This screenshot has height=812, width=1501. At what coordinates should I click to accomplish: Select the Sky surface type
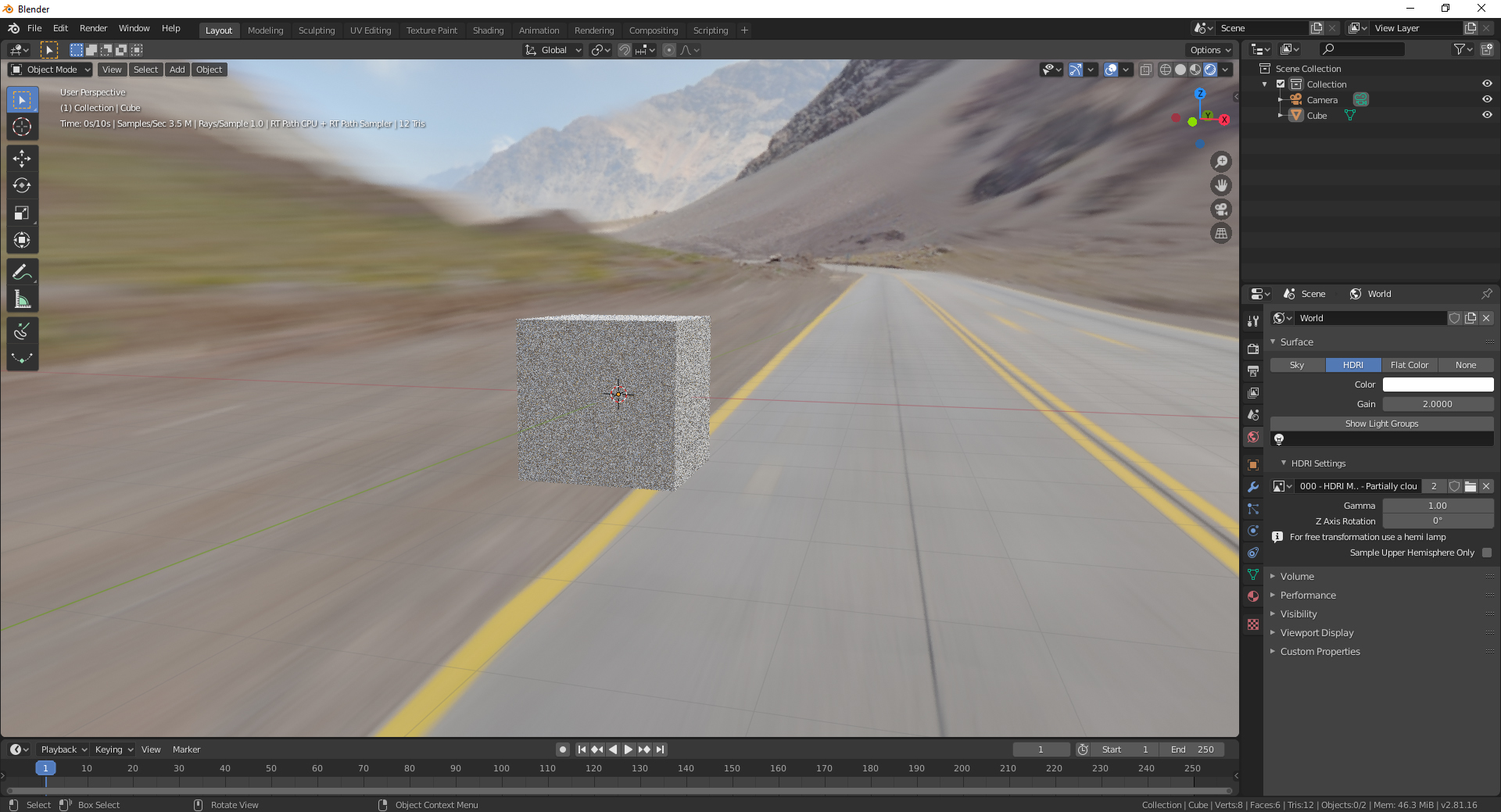pos(1297,365)
